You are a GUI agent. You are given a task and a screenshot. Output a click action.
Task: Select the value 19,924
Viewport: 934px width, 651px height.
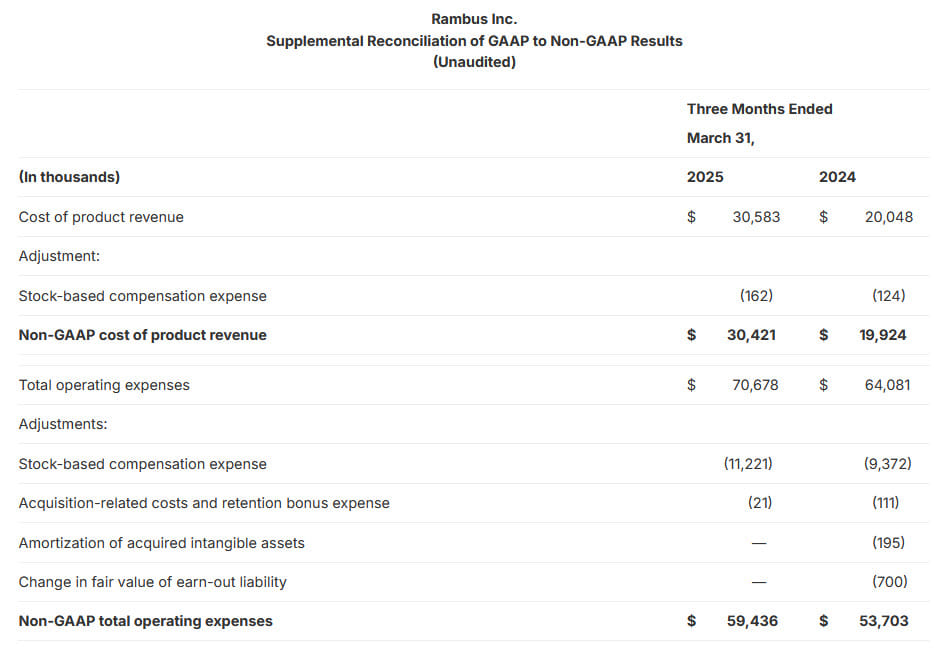coord(883,335)
